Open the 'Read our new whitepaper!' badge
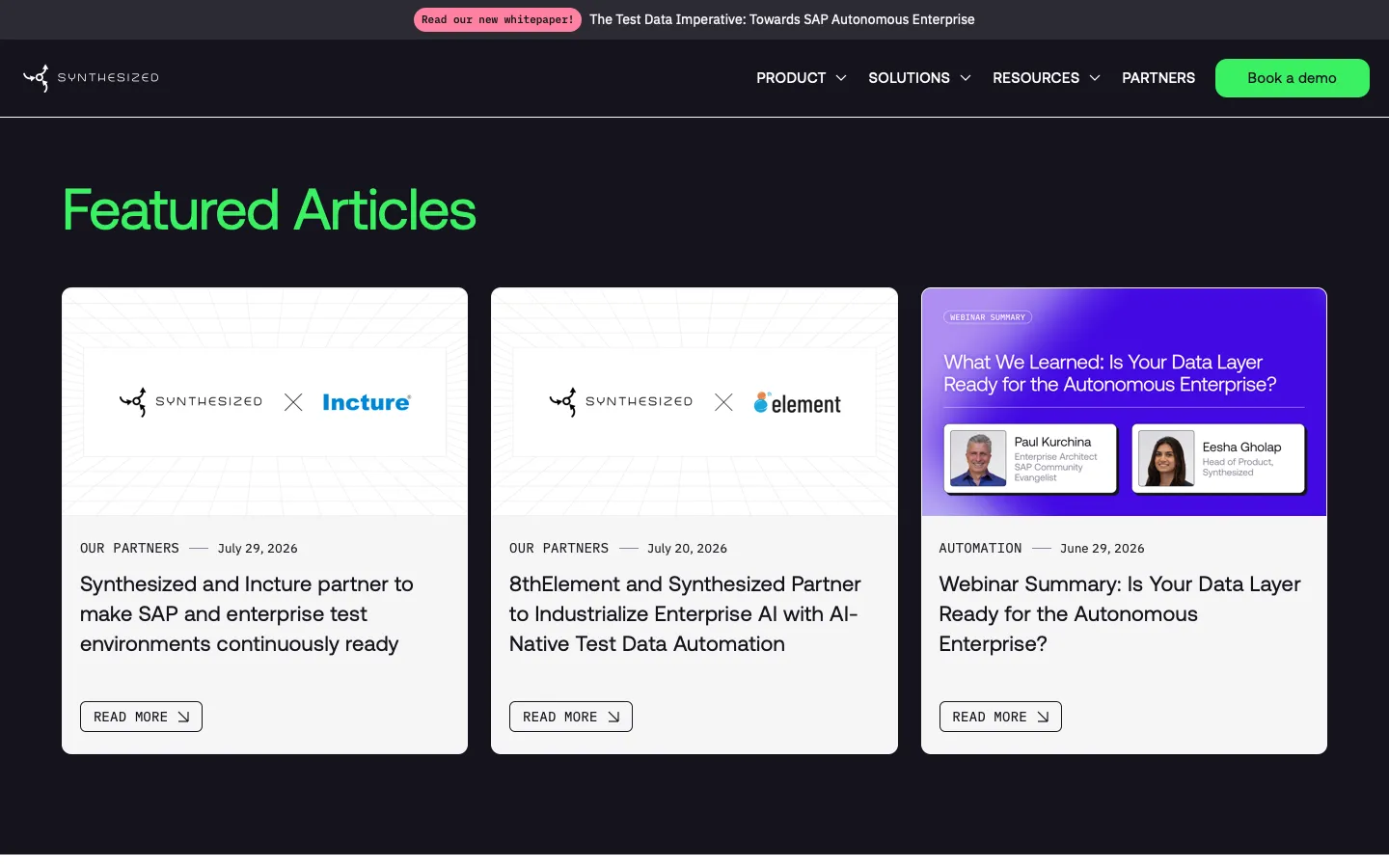1389x868 pixels. (498, 19)
